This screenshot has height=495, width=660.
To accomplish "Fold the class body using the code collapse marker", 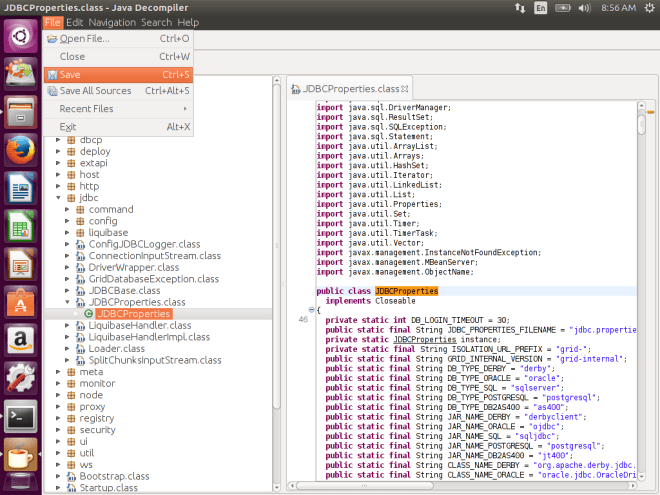I will [x=311, y=308].
